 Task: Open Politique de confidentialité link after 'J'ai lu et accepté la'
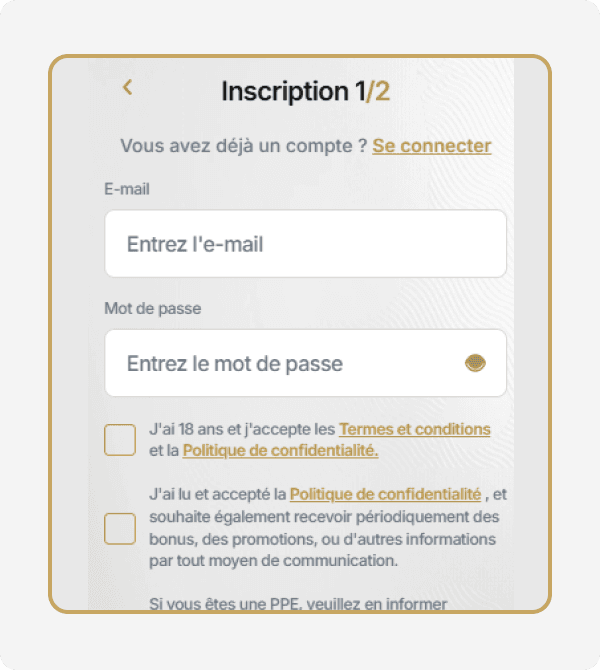coord(385,493)
